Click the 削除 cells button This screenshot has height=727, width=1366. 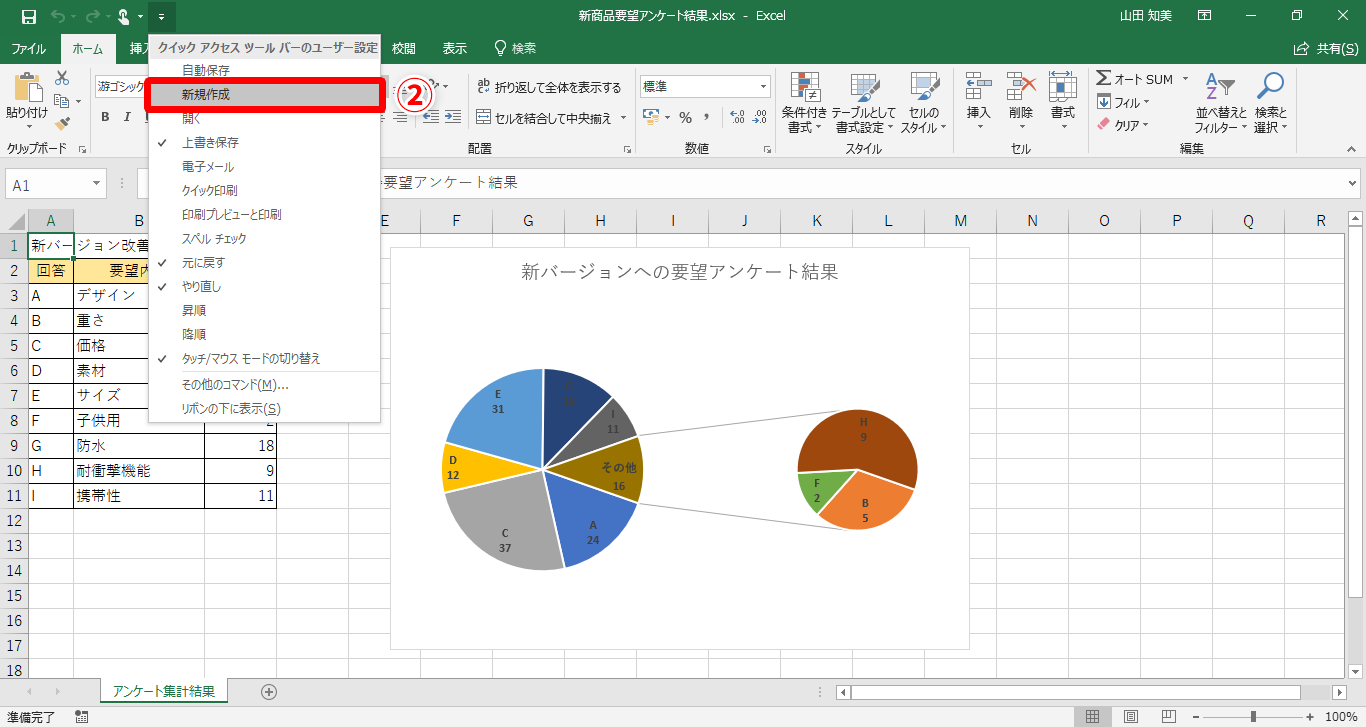click(x=1021, y=102)
